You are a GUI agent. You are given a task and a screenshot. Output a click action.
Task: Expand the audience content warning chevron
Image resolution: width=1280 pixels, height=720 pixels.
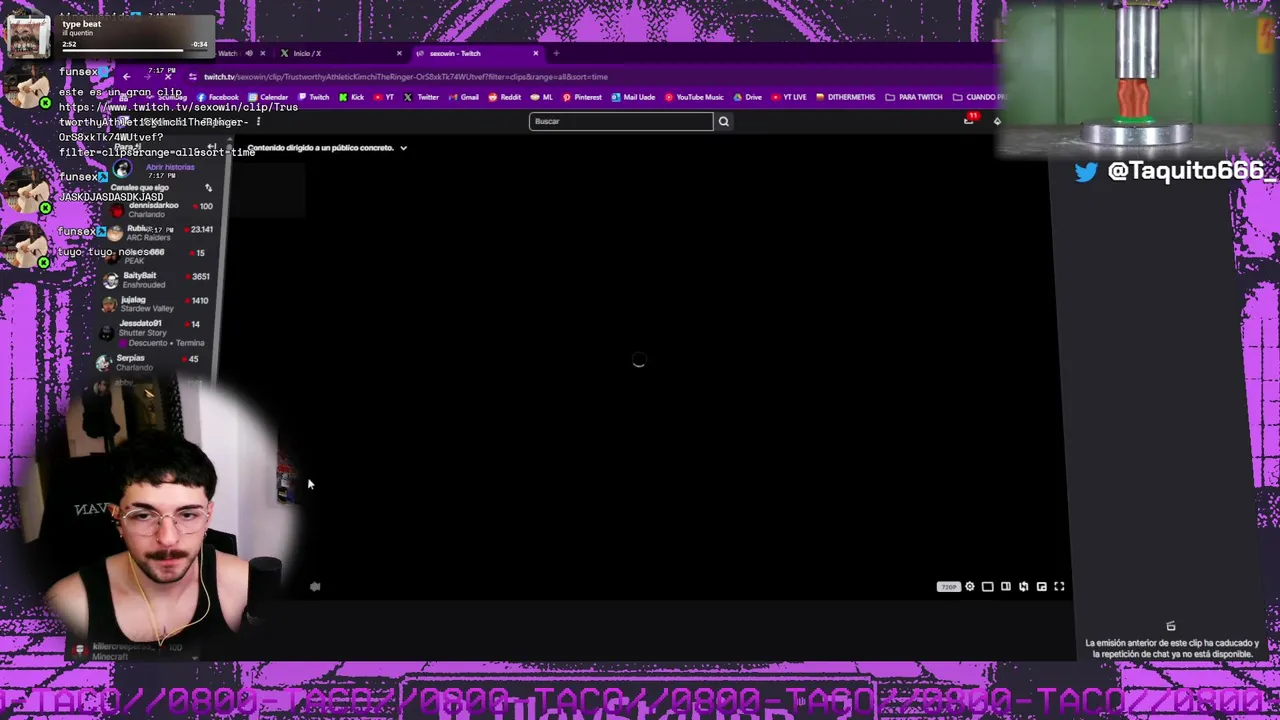tap(403, 148)
